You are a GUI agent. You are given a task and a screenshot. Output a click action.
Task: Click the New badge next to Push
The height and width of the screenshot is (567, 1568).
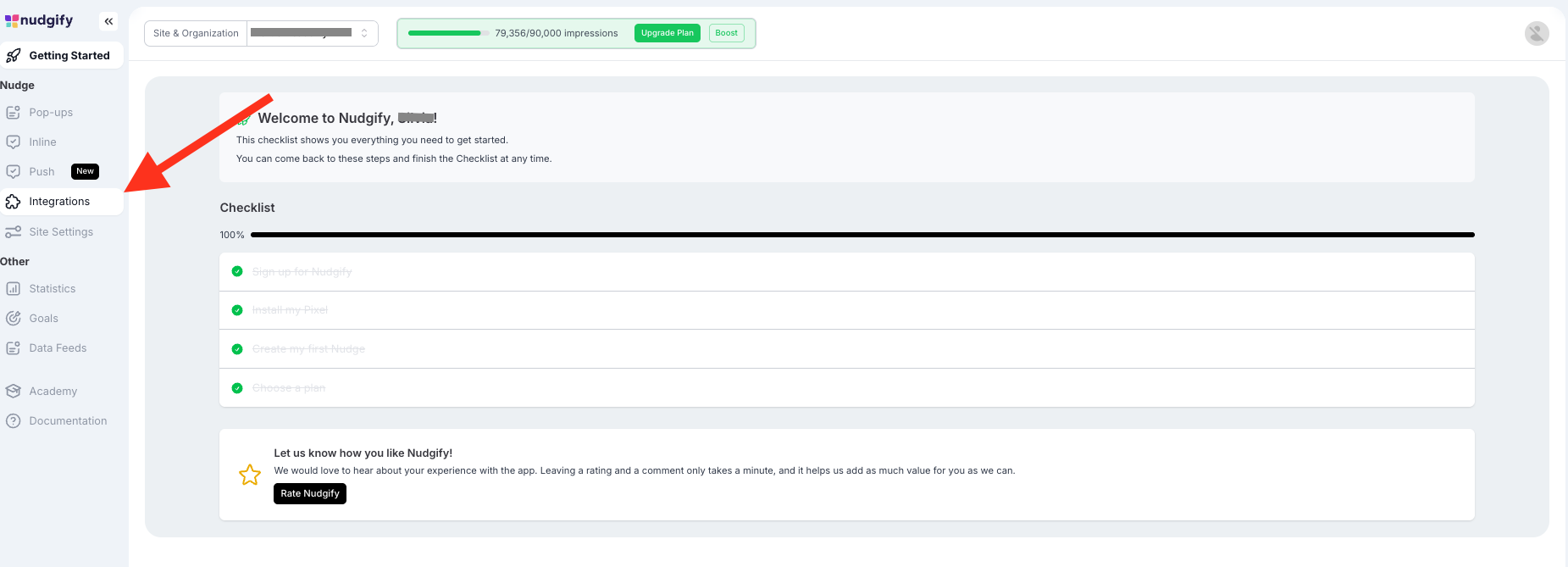85,171
